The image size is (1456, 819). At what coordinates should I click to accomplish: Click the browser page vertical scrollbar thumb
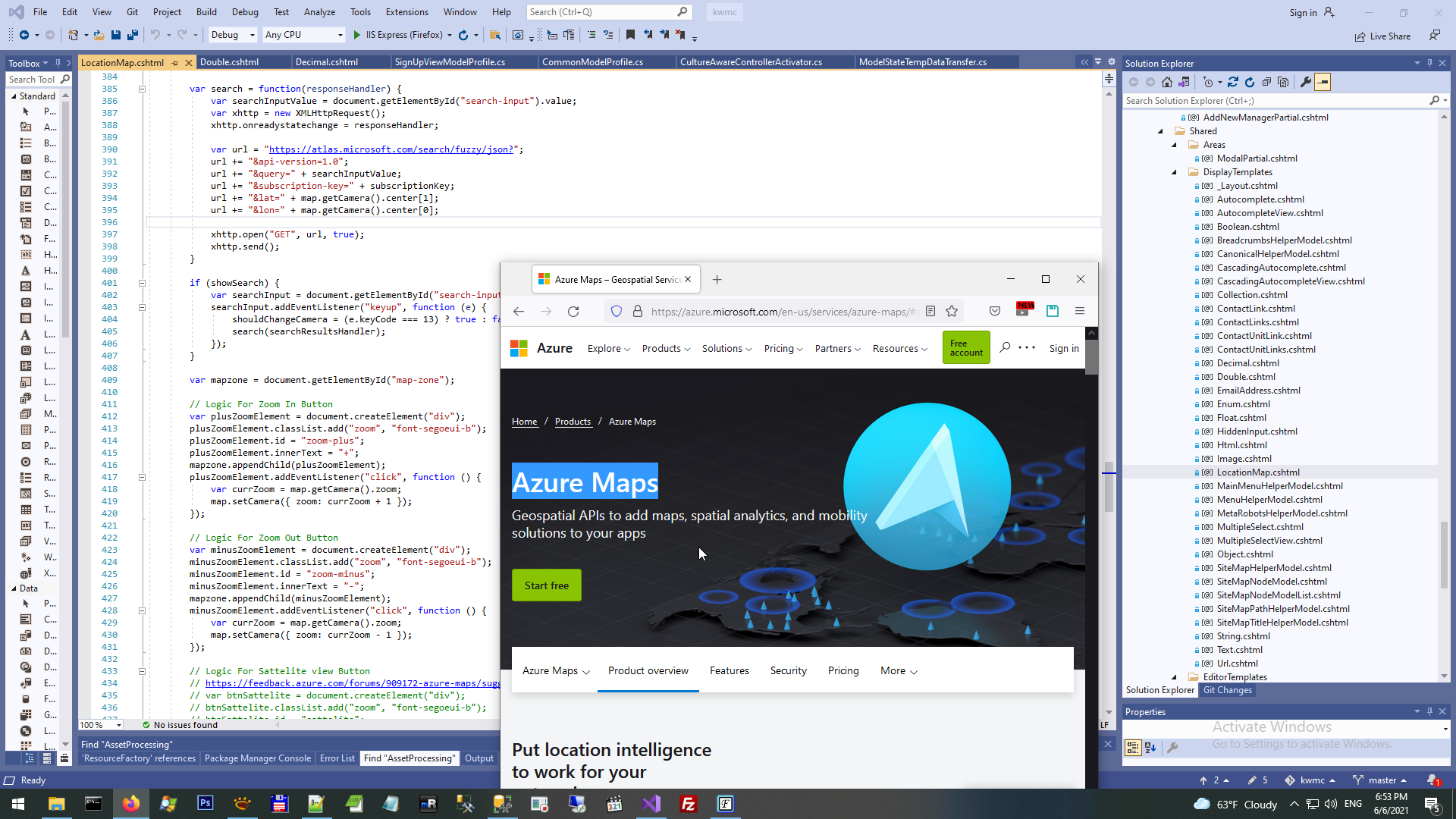tap(1091, 356)
